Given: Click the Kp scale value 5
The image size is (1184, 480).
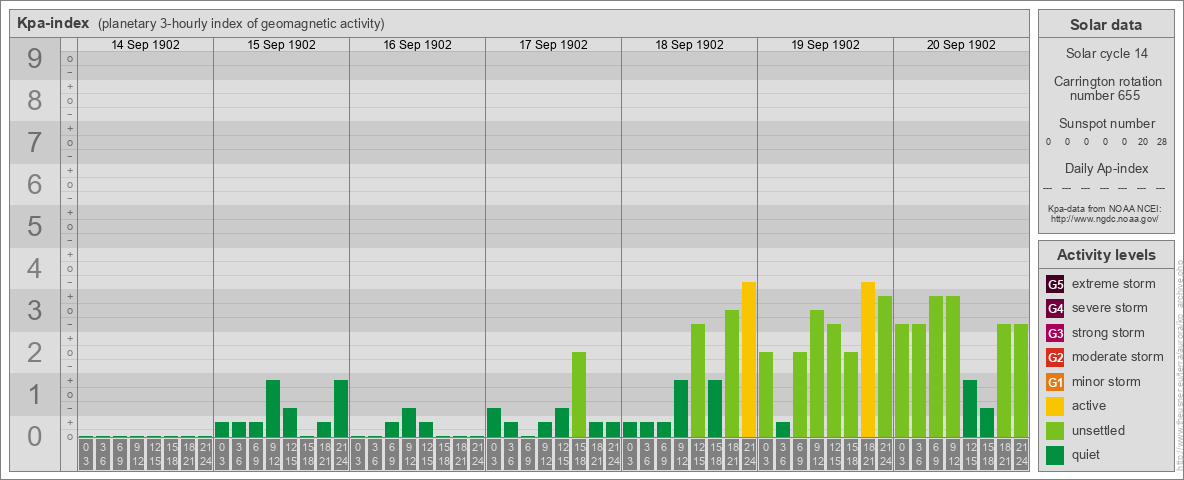Looking at the screenshot, I should tap(35, 226).
